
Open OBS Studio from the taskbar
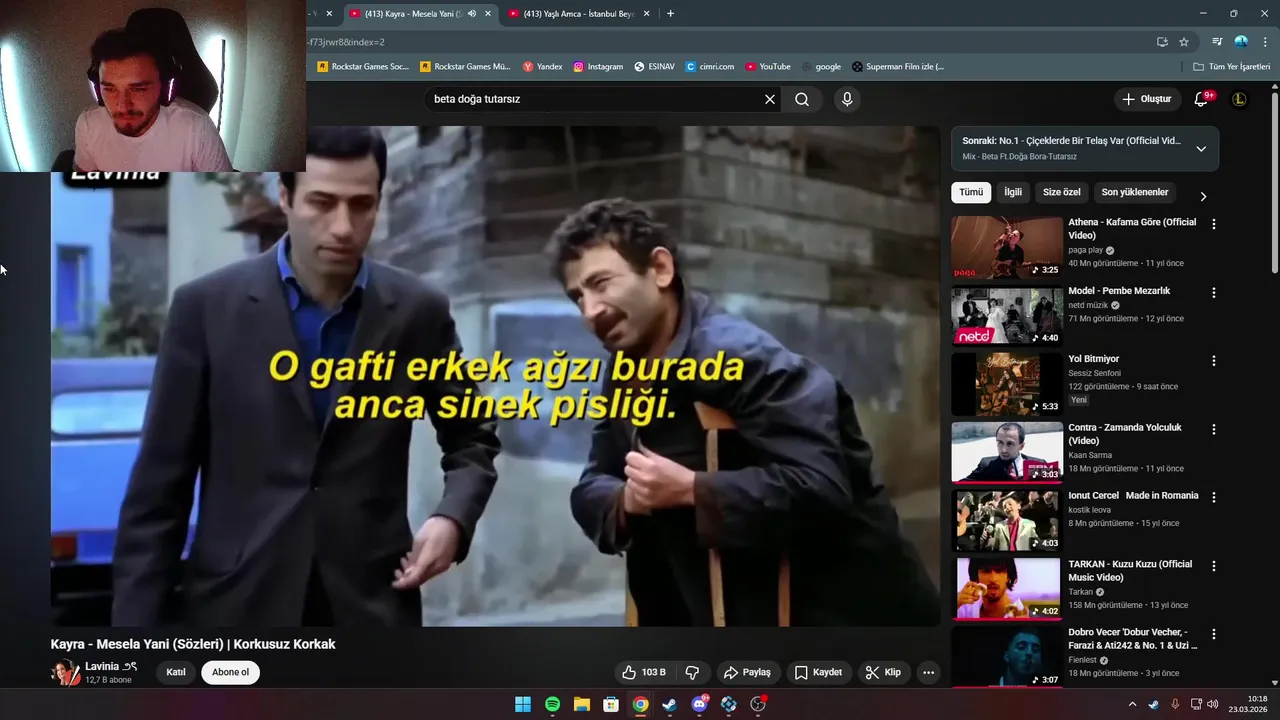(758, 704)
